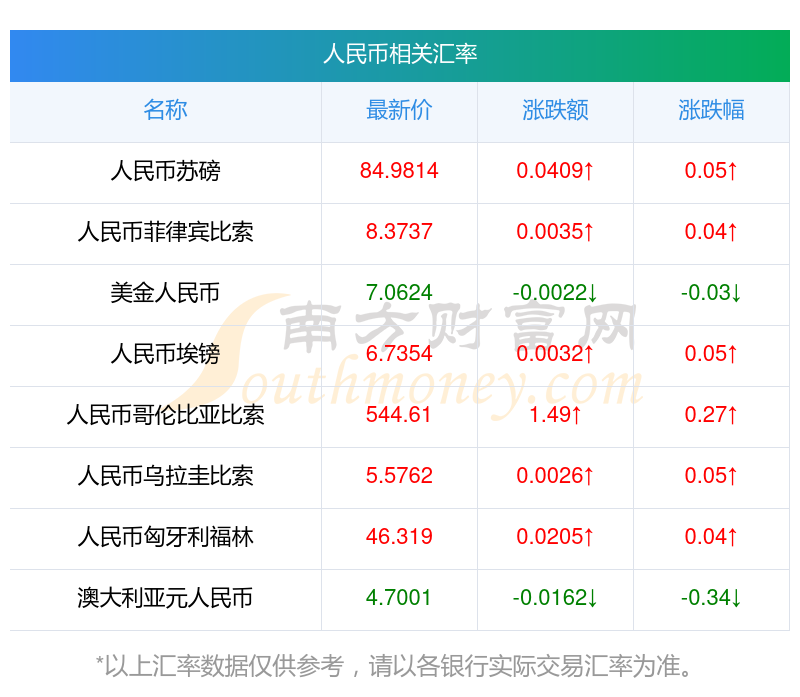Click the -0.03↓ change percentage

(711, 292)
